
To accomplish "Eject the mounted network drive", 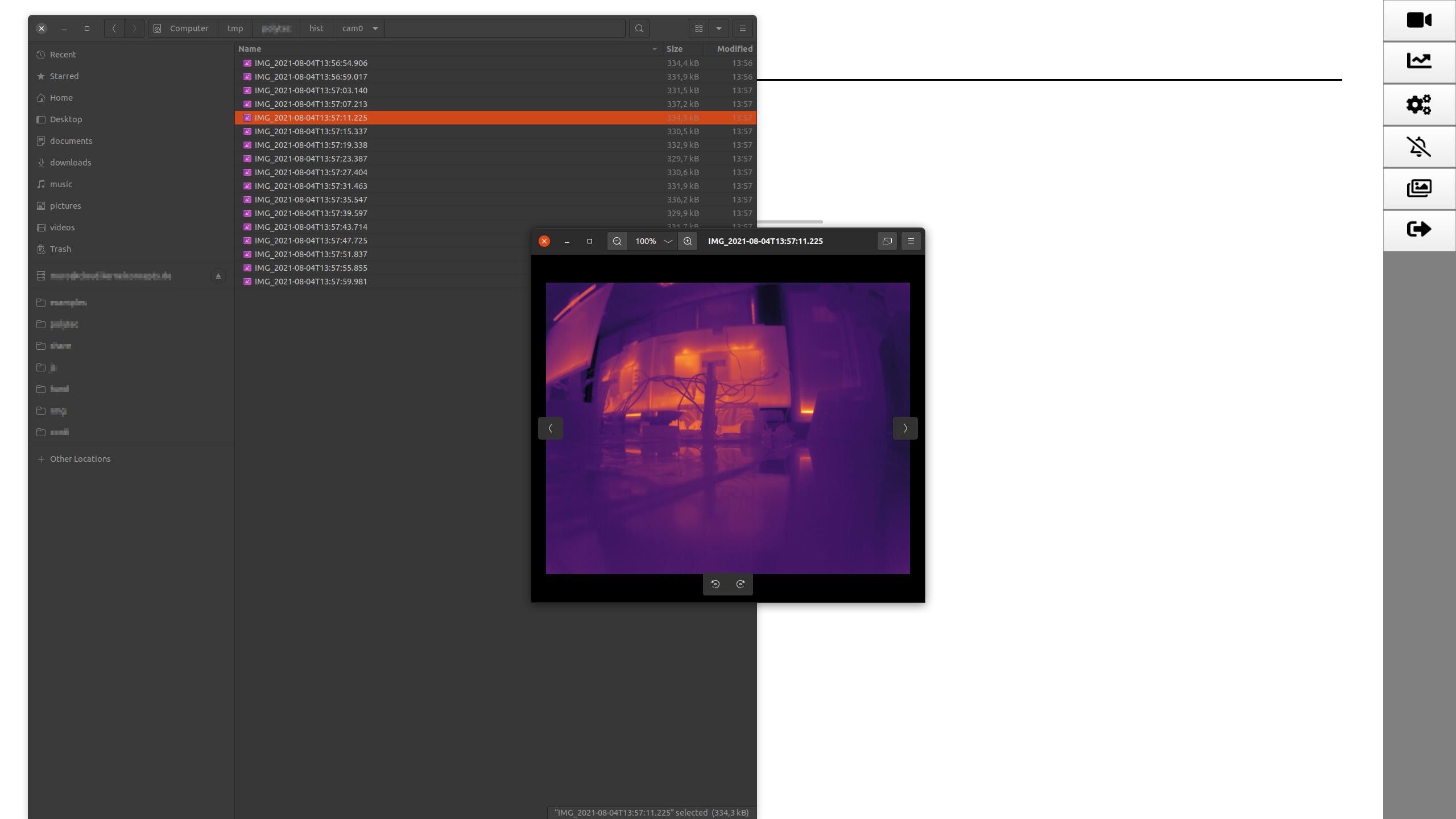I will [x=218, y=276].
